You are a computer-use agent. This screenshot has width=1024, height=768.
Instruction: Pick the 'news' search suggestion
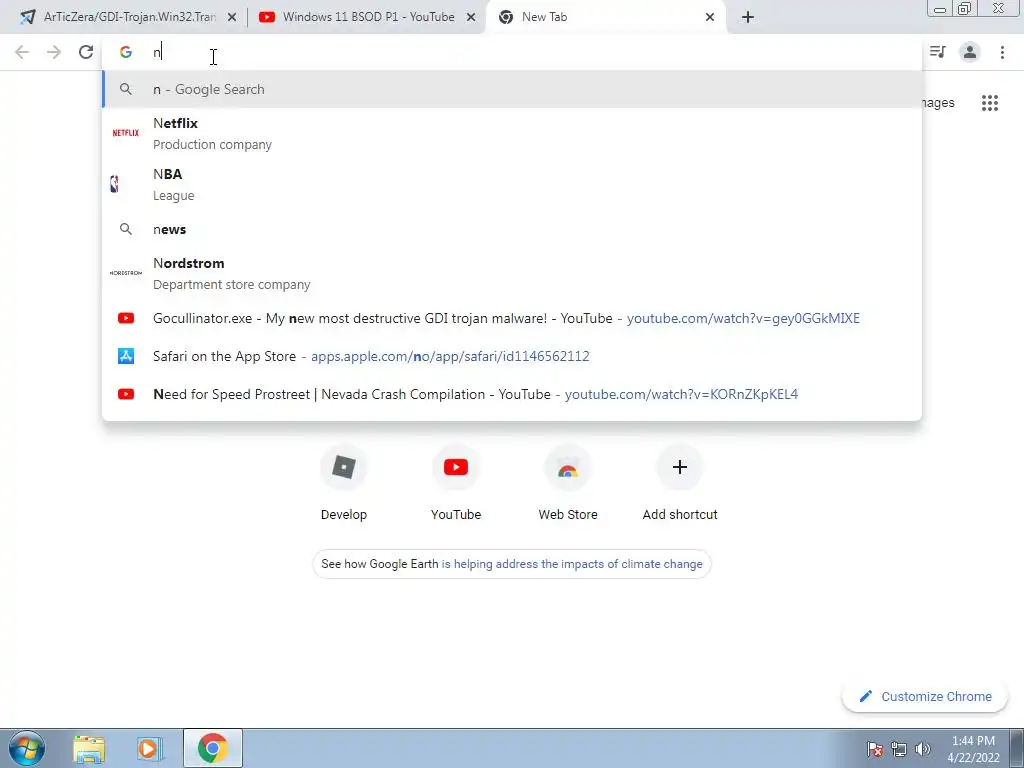[512, 229]
